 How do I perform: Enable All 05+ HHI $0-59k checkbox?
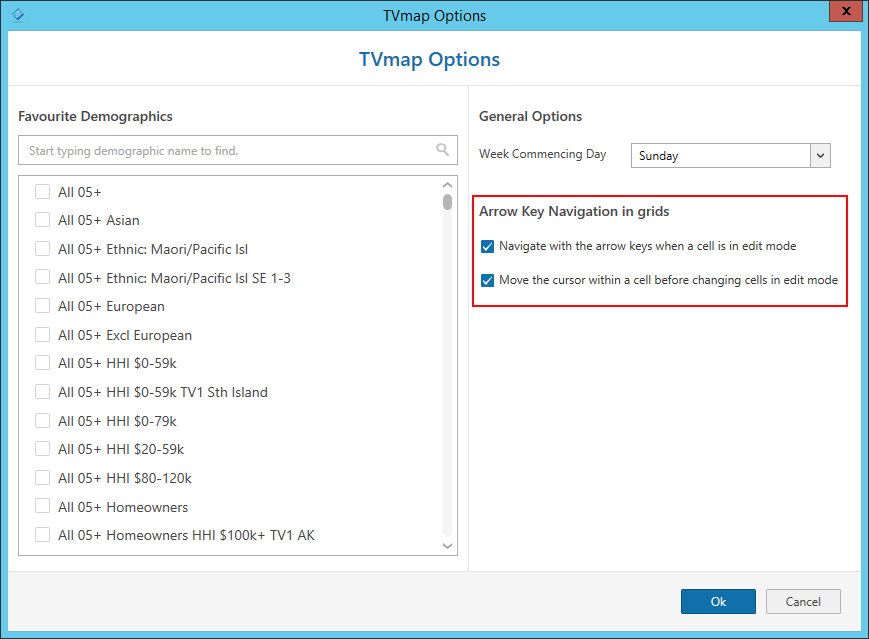(43, 363)
